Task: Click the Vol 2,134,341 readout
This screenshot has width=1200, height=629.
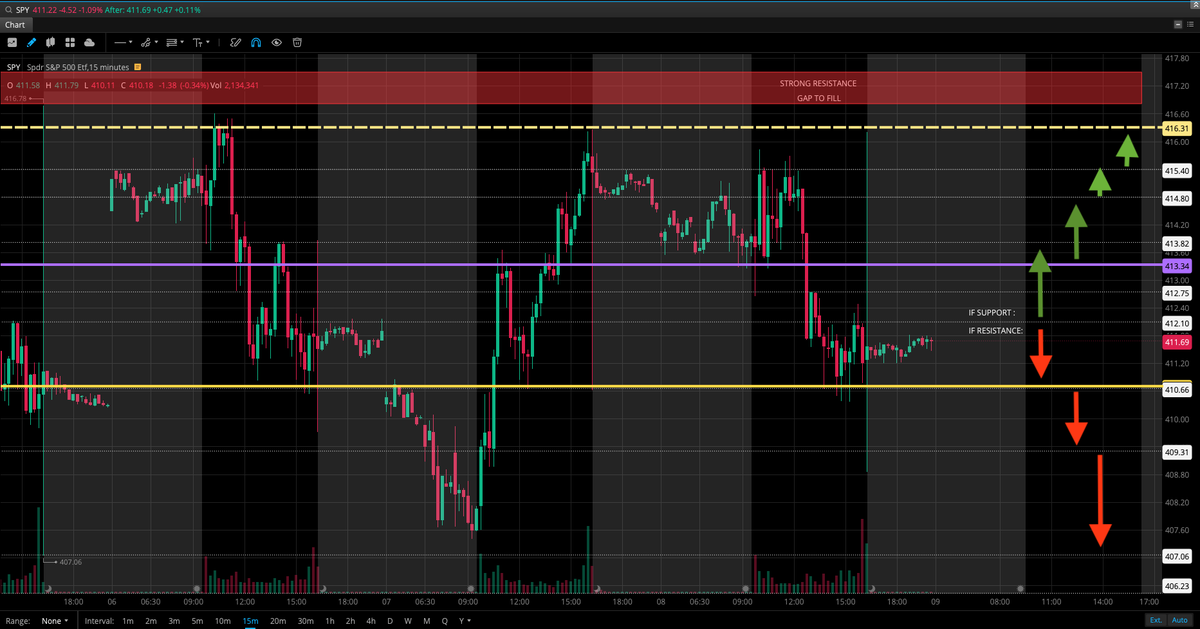Action: (x=235, y=85)
